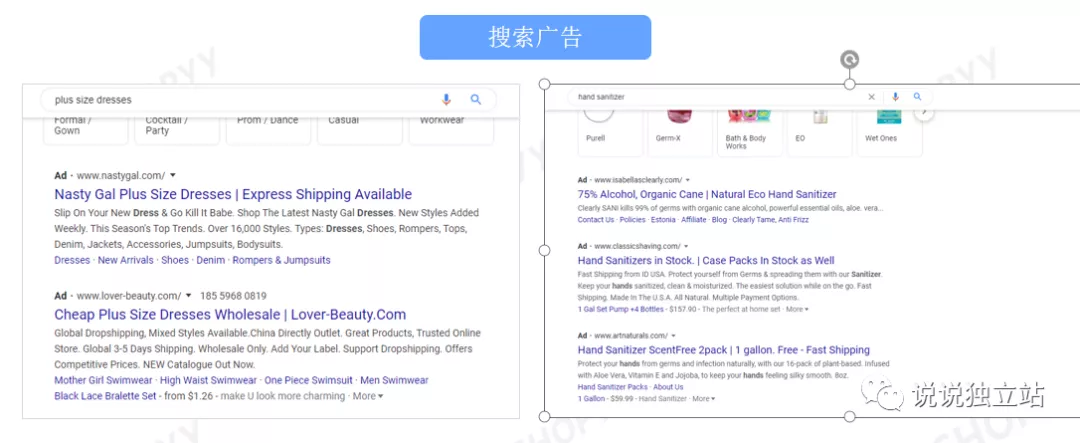
Task: Click the One Piece Swimsuit sitelink
Action: tap(308, 380)
